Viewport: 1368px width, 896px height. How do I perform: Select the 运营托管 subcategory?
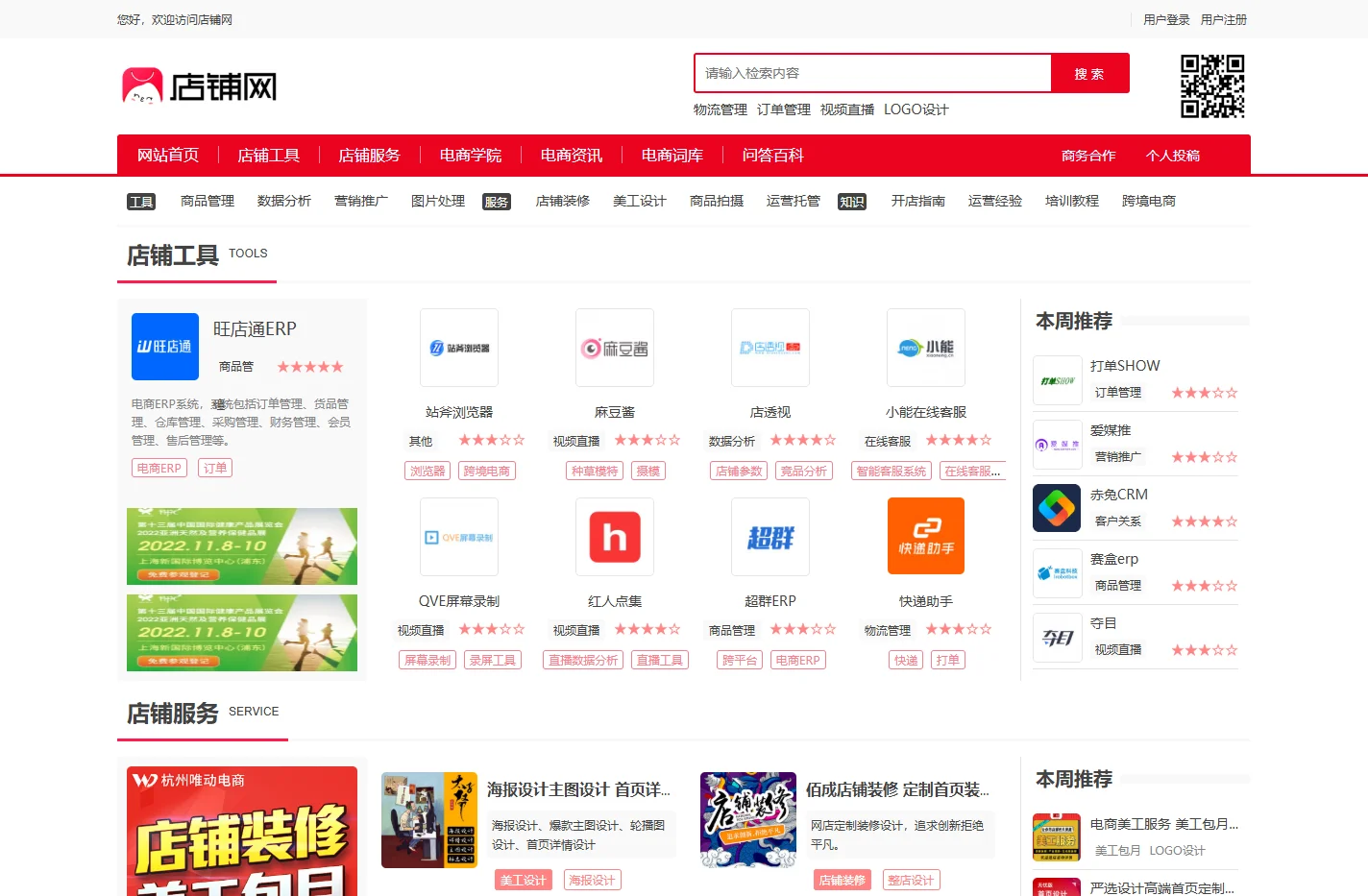coord(794,201)
